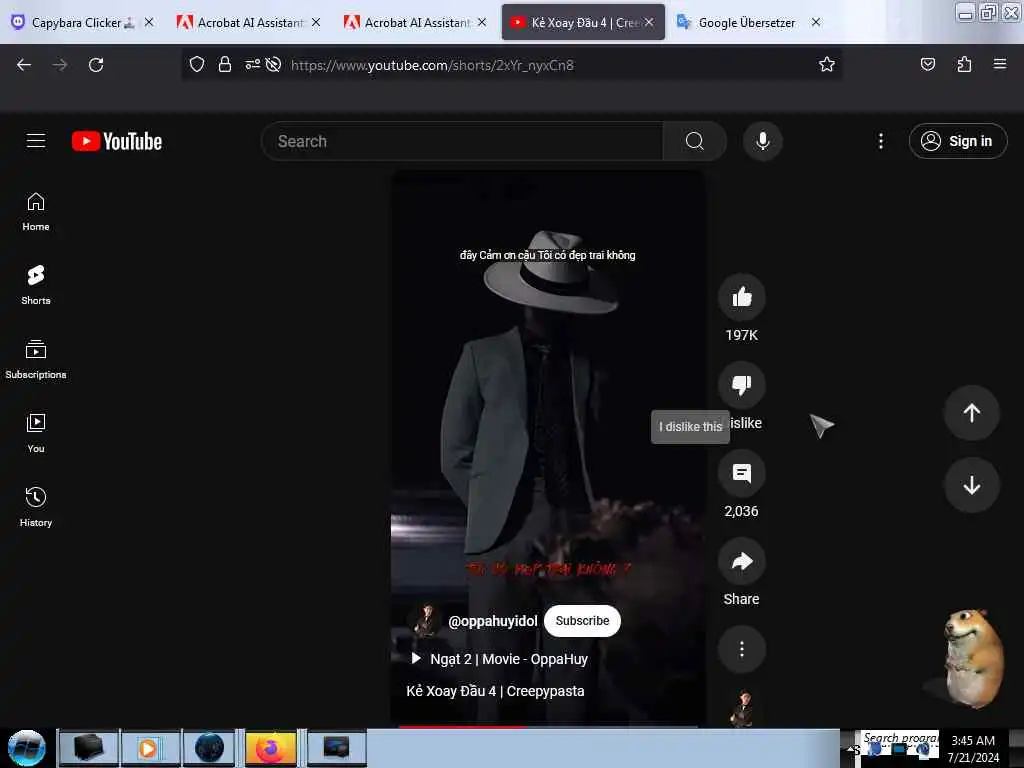Viewport: 1024px width, 768px height.
Task: Open Subscriptions in the sidebar
Action: click(x=36, y=359)
